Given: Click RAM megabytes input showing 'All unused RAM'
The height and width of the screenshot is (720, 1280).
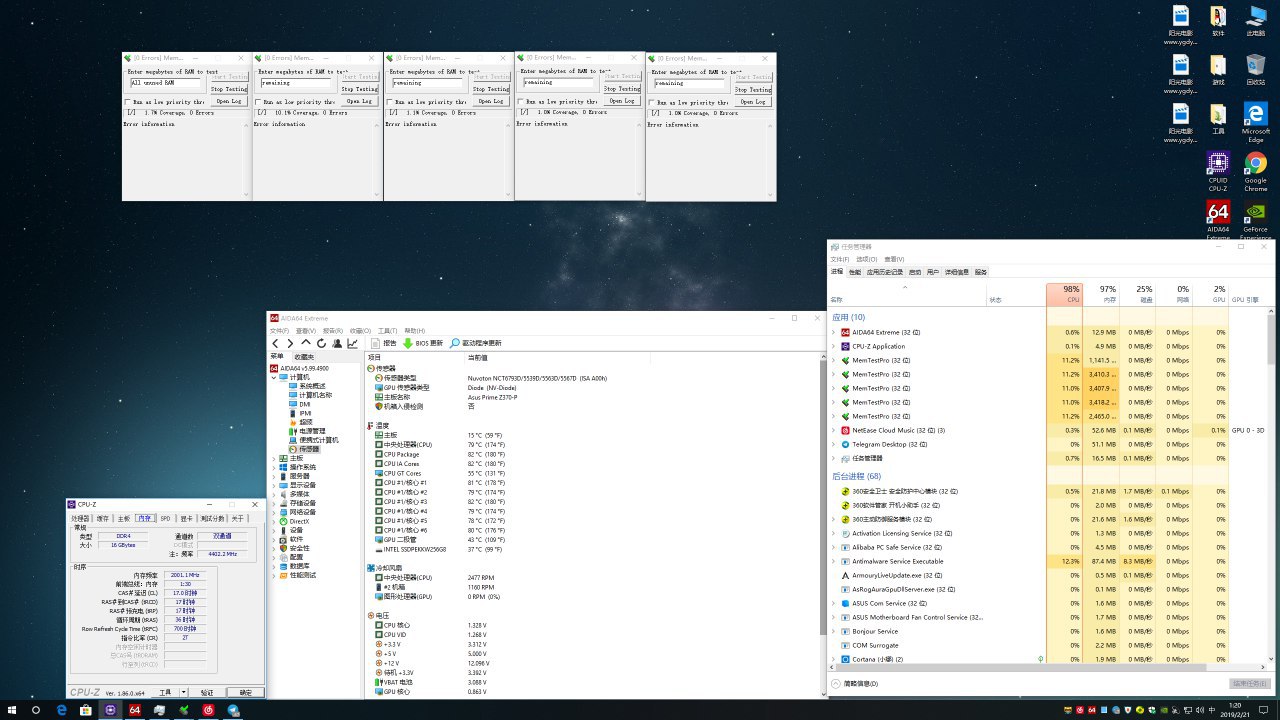Looking at the screenshot, I should tap(165, 83).
